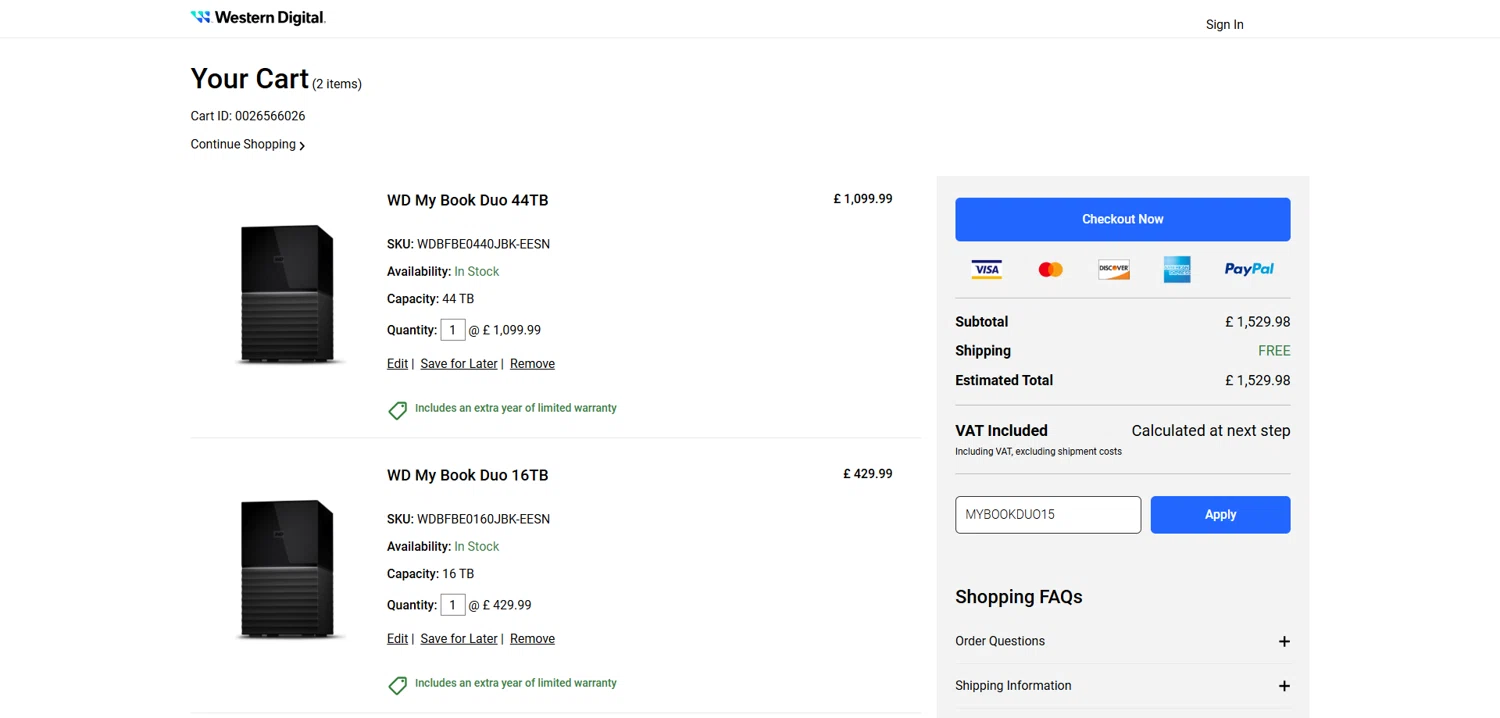Image resolution: width=1500 pixels, height=718 pixels.
Task: Click the £ 429.99 price at the right of the 16TB row
Action: tap(867, 474)
